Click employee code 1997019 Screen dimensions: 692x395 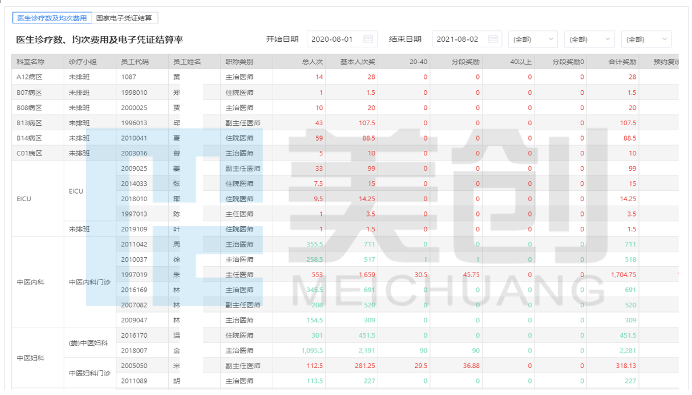[134, 275]
